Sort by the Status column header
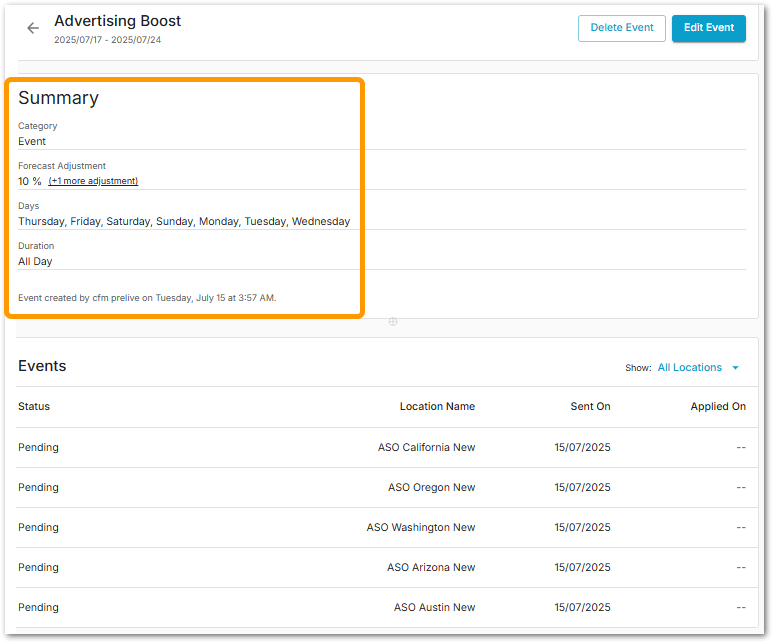 point(34,407)
